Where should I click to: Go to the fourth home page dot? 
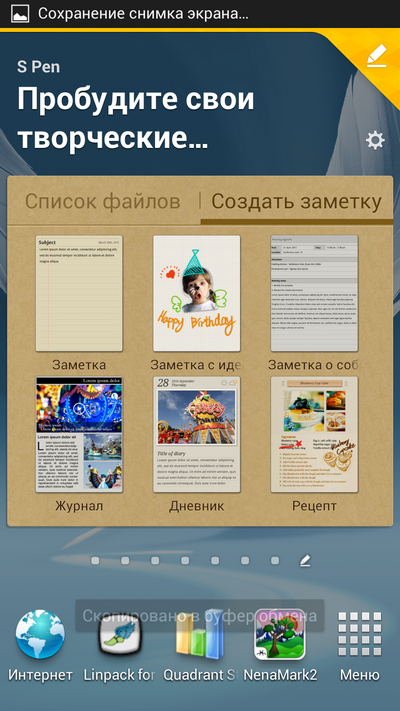185,561
